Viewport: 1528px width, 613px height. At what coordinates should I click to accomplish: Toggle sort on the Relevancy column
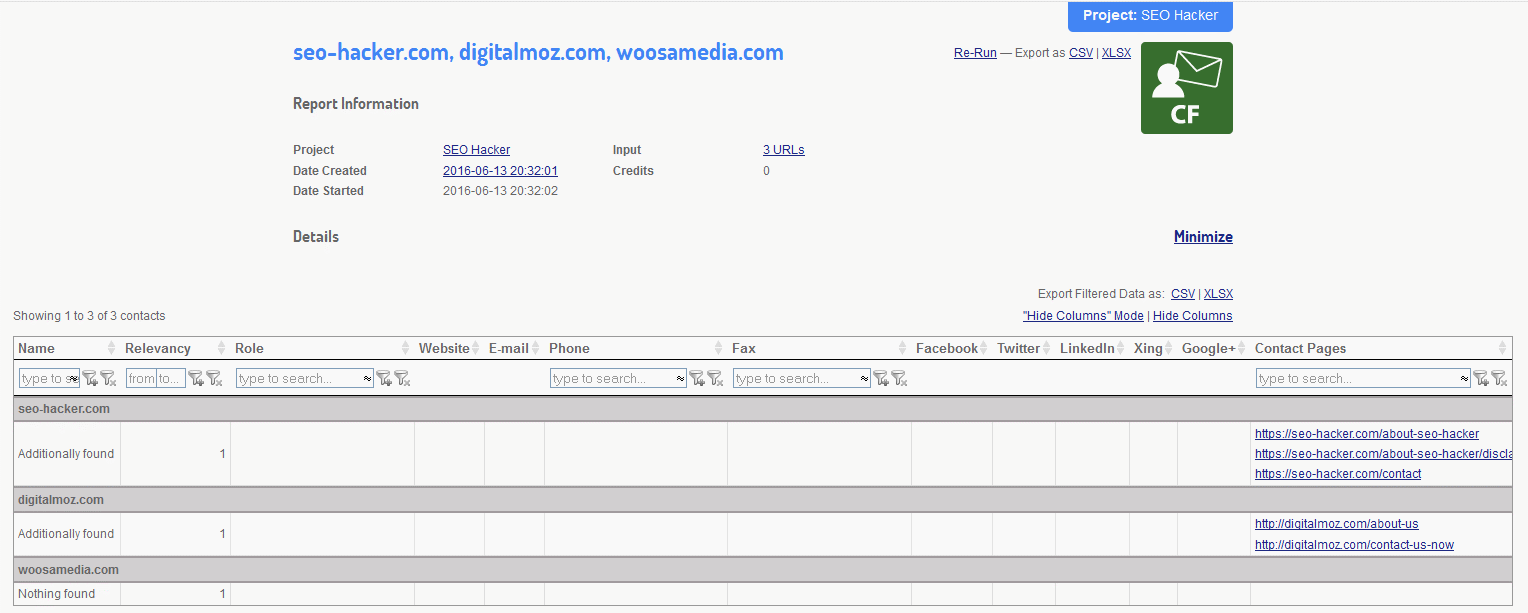coord(222,348)
